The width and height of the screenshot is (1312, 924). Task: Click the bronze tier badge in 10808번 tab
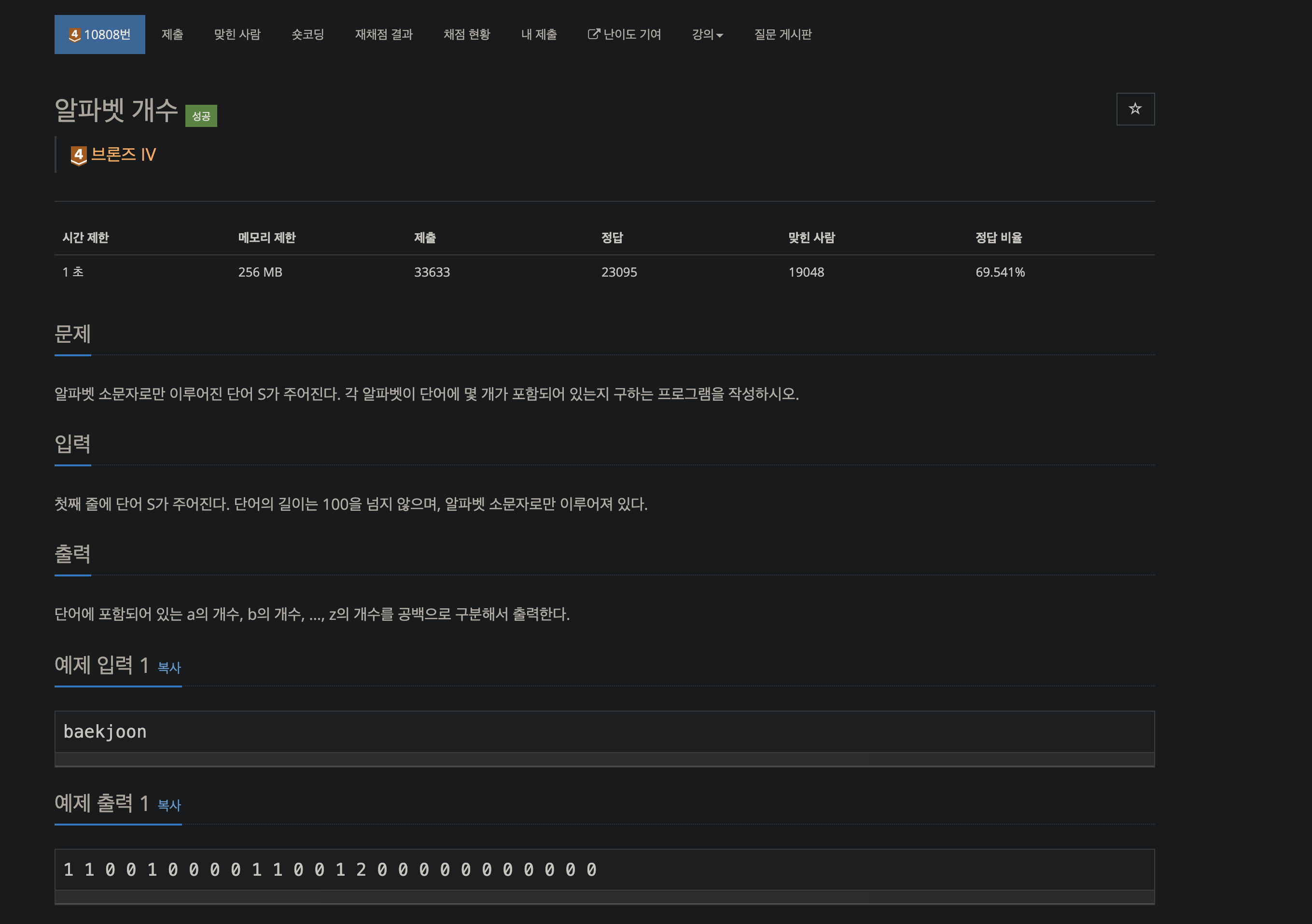point(74,35)
